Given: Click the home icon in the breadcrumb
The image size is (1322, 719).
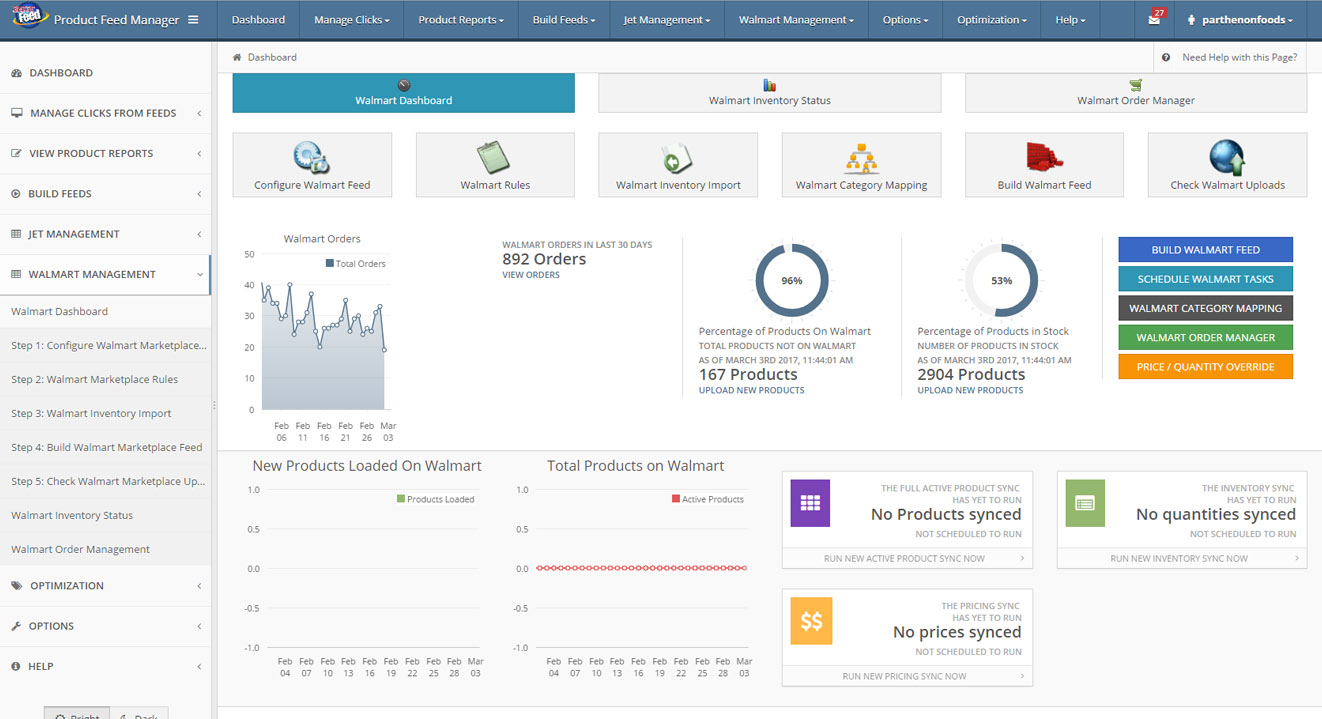Looking at the screenshot, I should (237, 58).
